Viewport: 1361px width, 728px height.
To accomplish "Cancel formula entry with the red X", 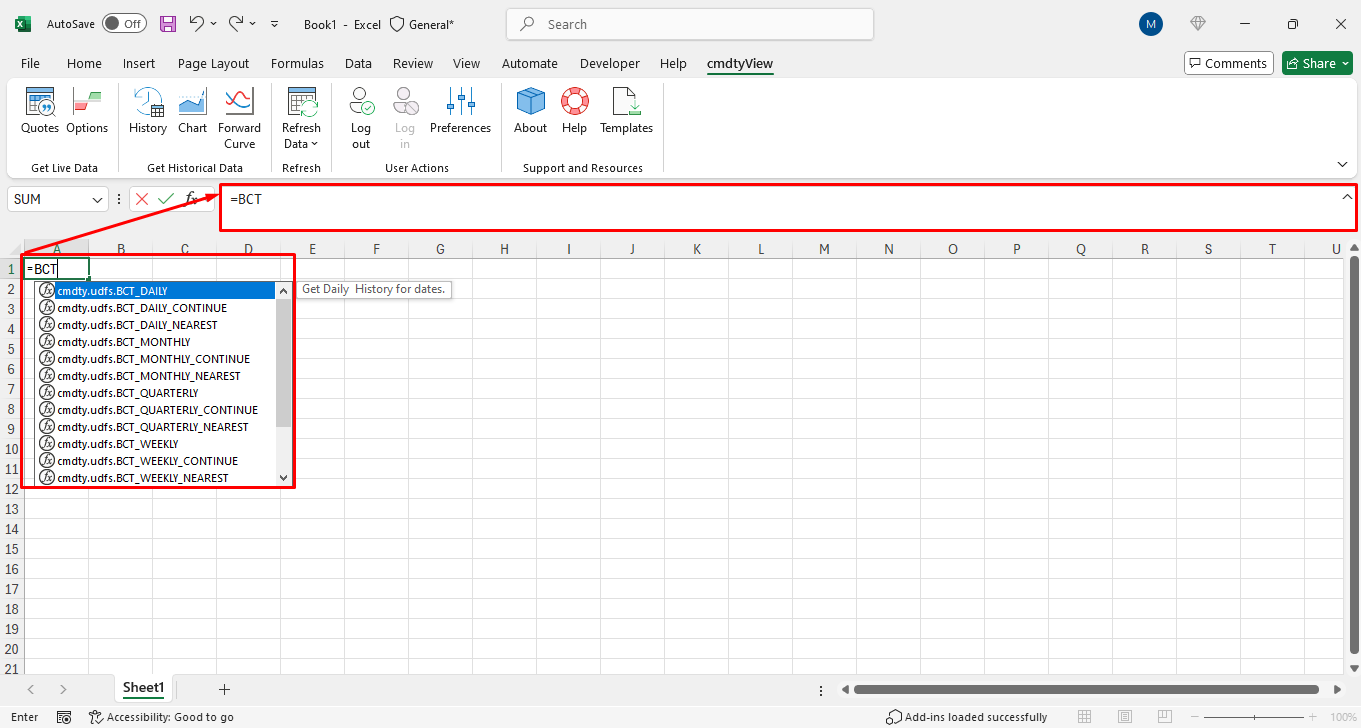I will pyautogui.click(x=141, y=199).
